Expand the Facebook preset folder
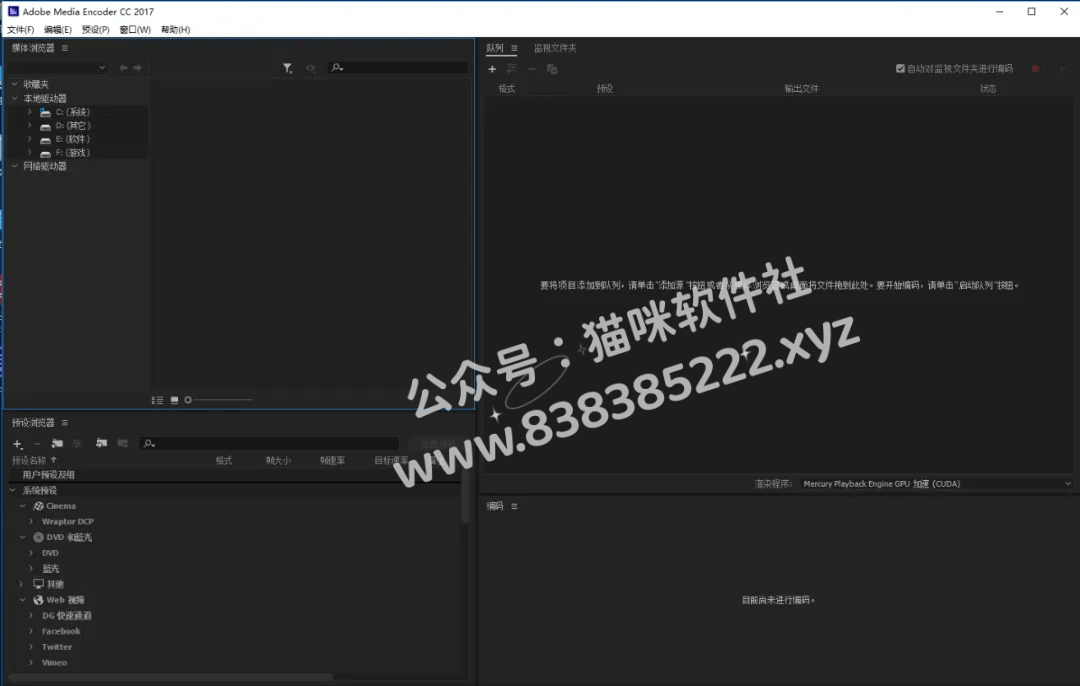 point(31,631)
